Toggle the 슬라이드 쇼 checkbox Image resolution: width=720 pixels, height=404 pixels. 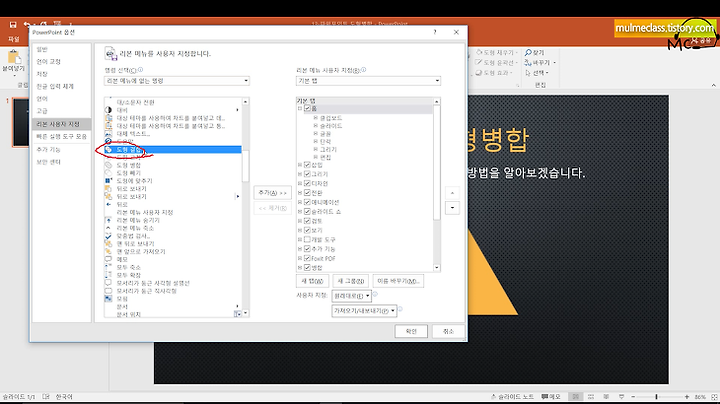click(308, 212)
